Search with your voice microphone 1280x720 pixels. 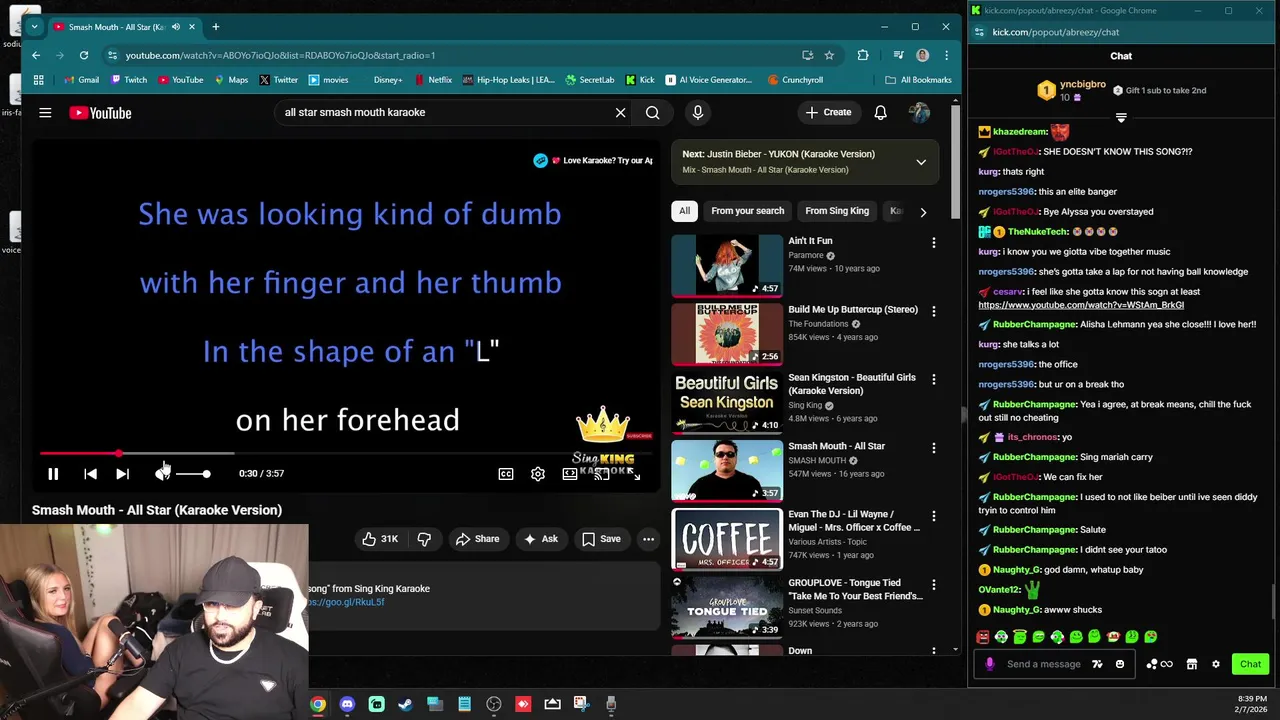(x=698, y=113)
